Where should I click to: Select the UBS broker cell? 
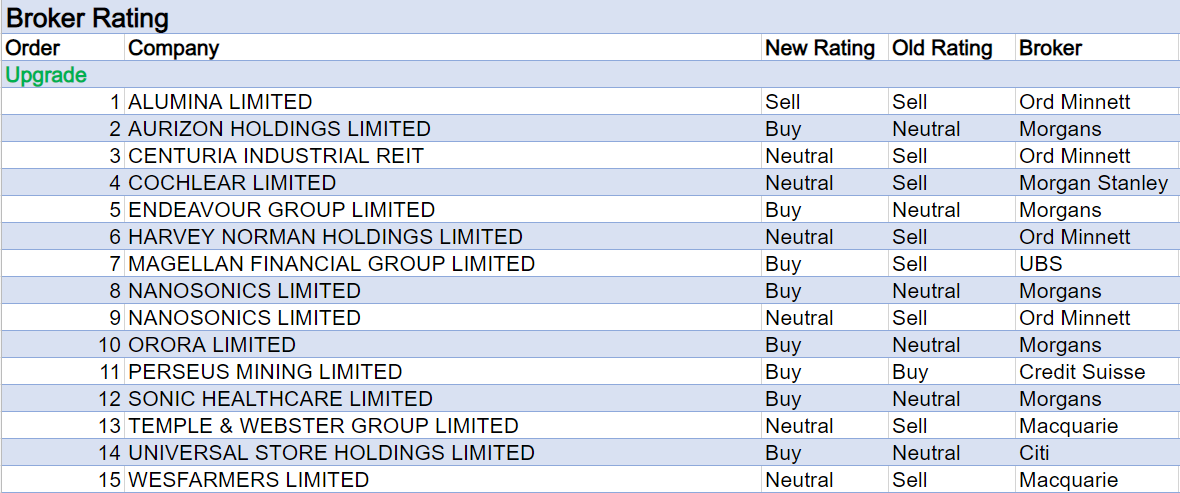pos(1041,264)
